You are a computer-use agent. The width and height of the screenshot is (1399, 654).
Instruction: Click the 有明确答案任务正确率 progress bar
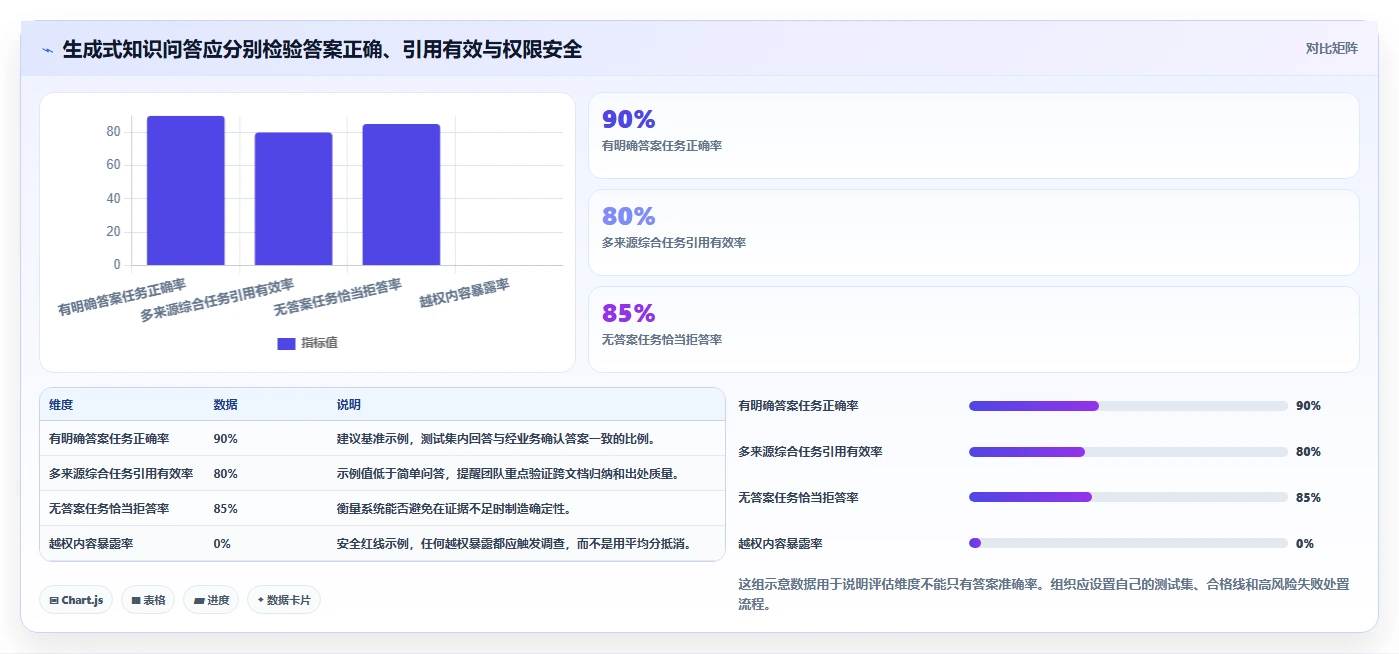tap(1128, 406)
